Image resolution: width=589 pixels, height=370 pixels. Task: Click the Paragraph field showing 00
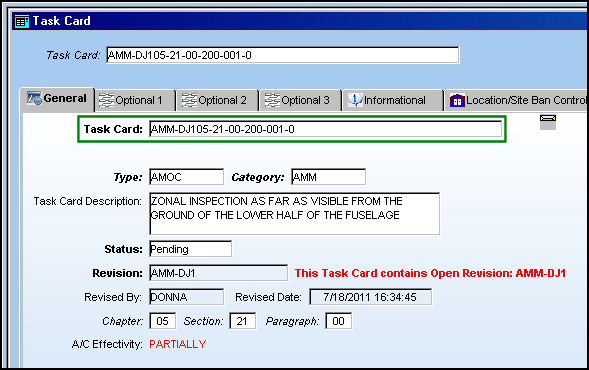[x=338, y=321]
